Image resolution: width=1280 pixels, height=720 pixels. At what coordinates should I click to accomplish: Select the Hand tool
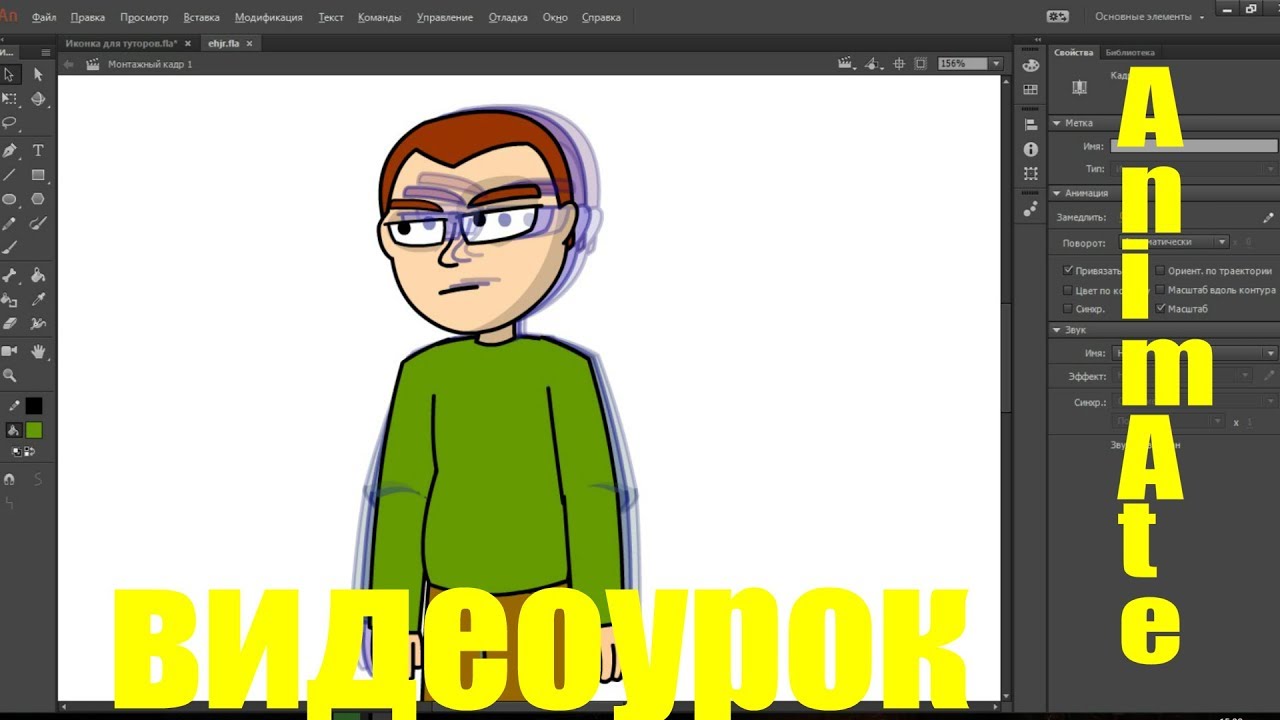pos(38,351)
